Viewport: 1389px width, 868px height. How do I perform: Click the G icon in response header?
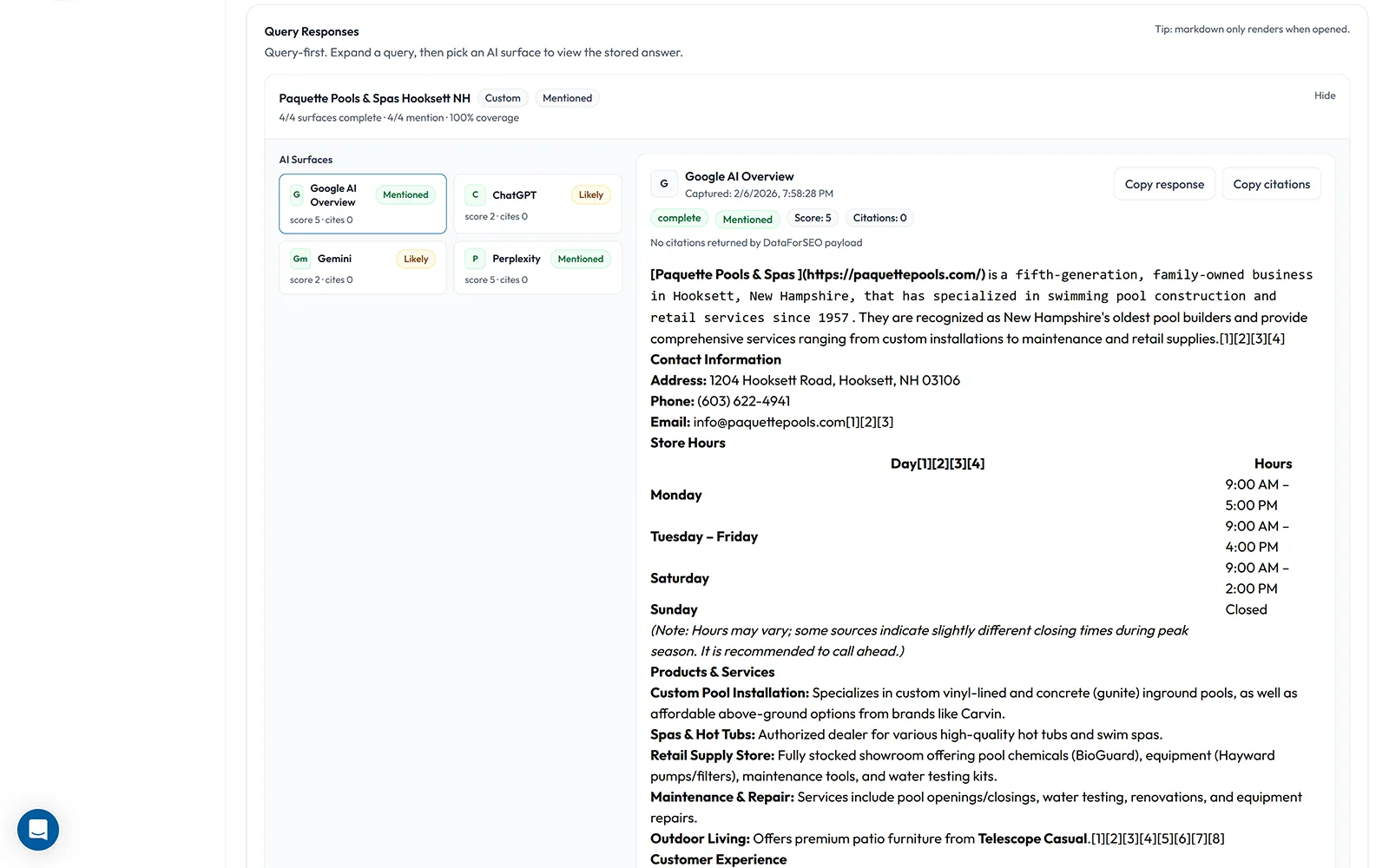[x=664, y=184]
